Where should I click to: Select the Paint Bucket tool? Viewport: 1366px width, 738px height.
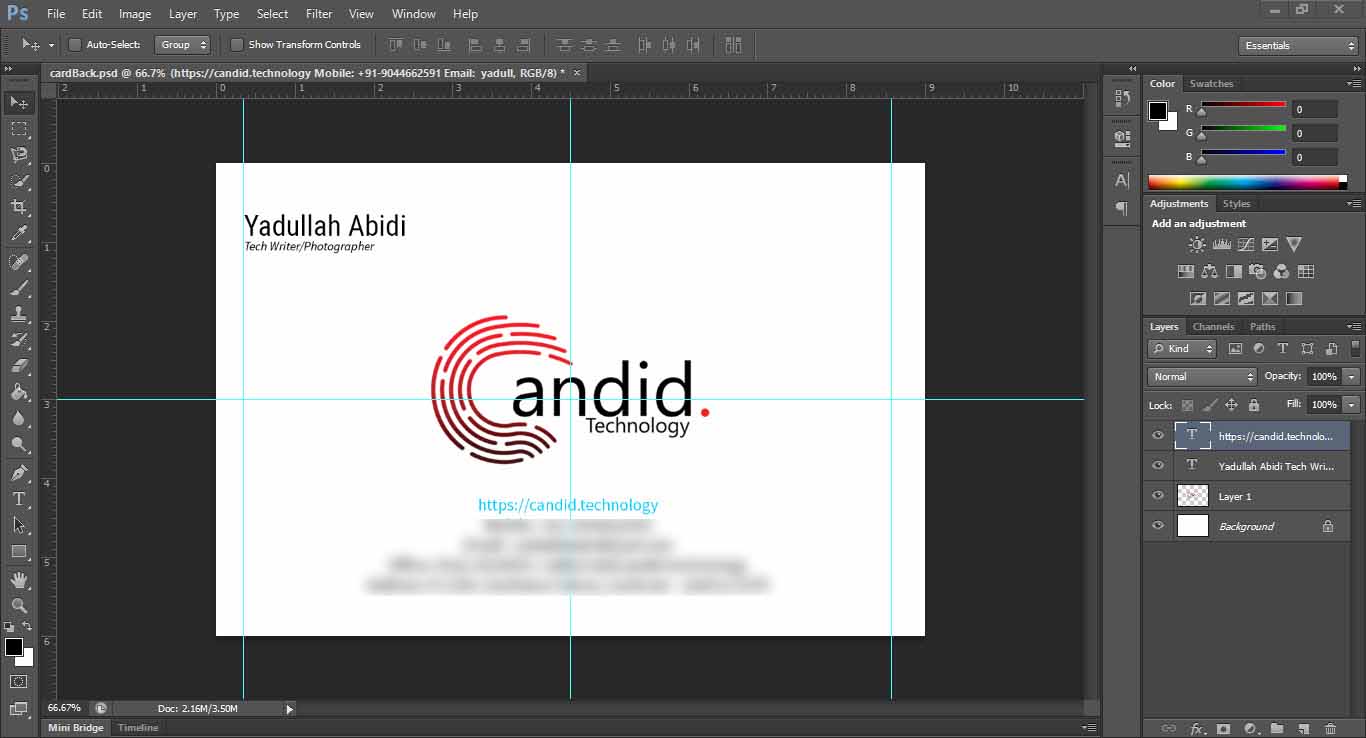pos(19,392)
